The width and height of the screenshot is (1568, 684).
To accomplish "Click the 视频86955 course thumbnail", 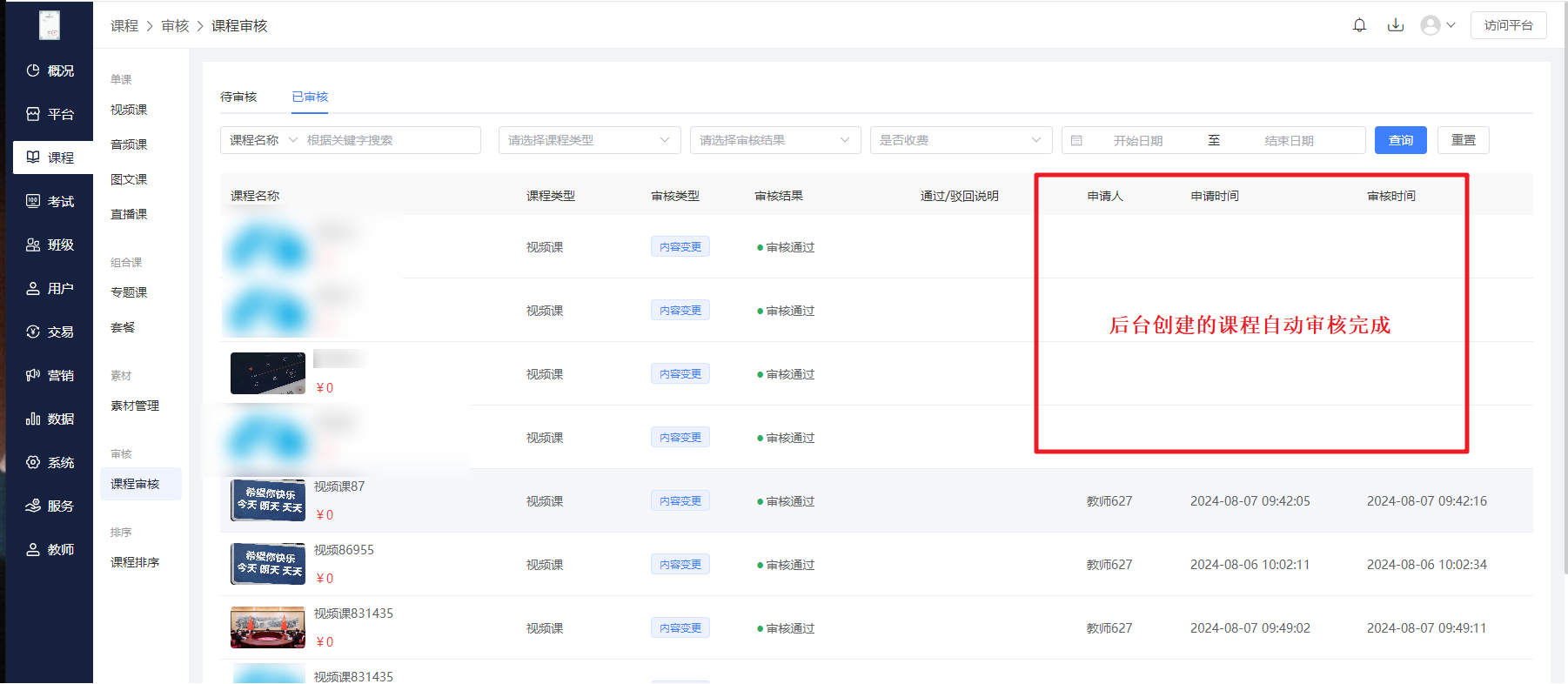I will [268, 564].
